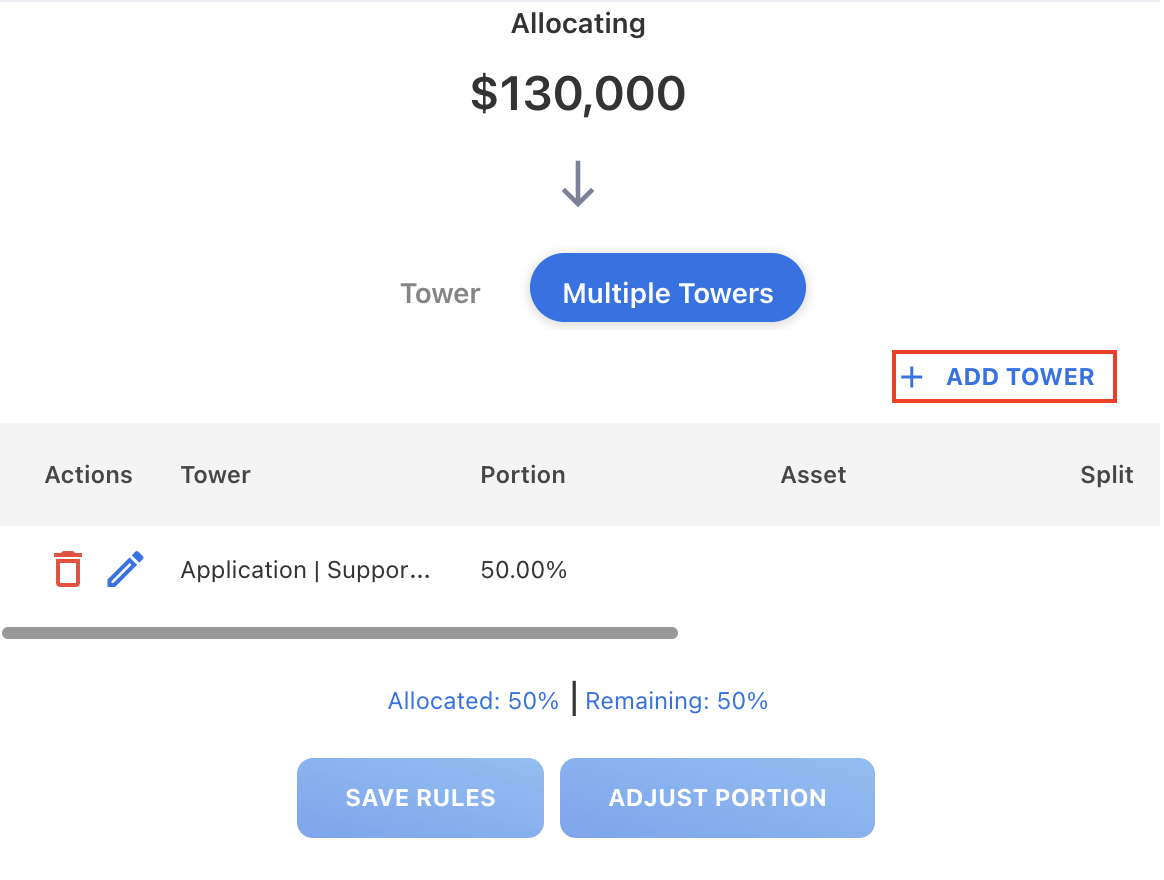Click the Portion column header
Image resolution: width=1164 pixels, height=880 pixels.
coord(523,475)
